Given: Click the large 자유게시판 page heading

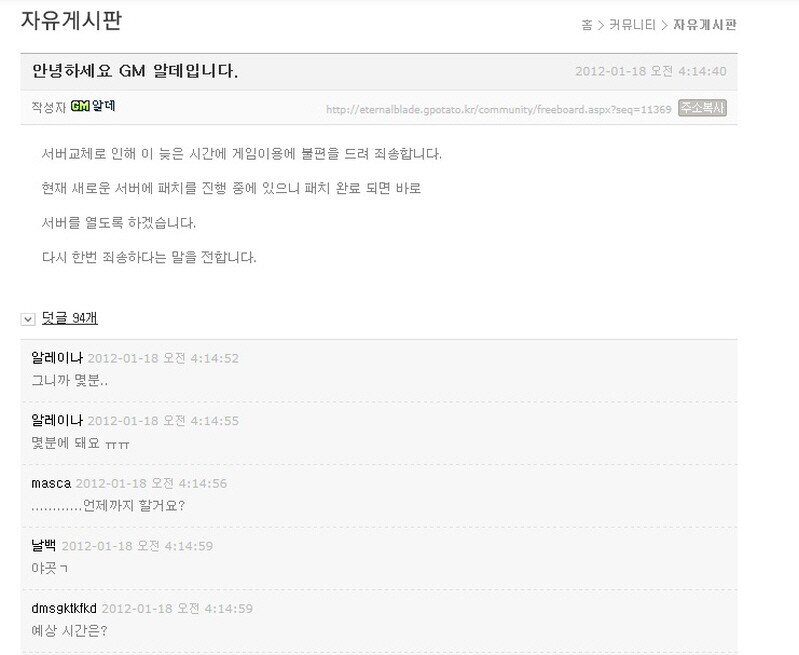Looking at the screenshot, I should pyautogui.click(x=71, y=20).
